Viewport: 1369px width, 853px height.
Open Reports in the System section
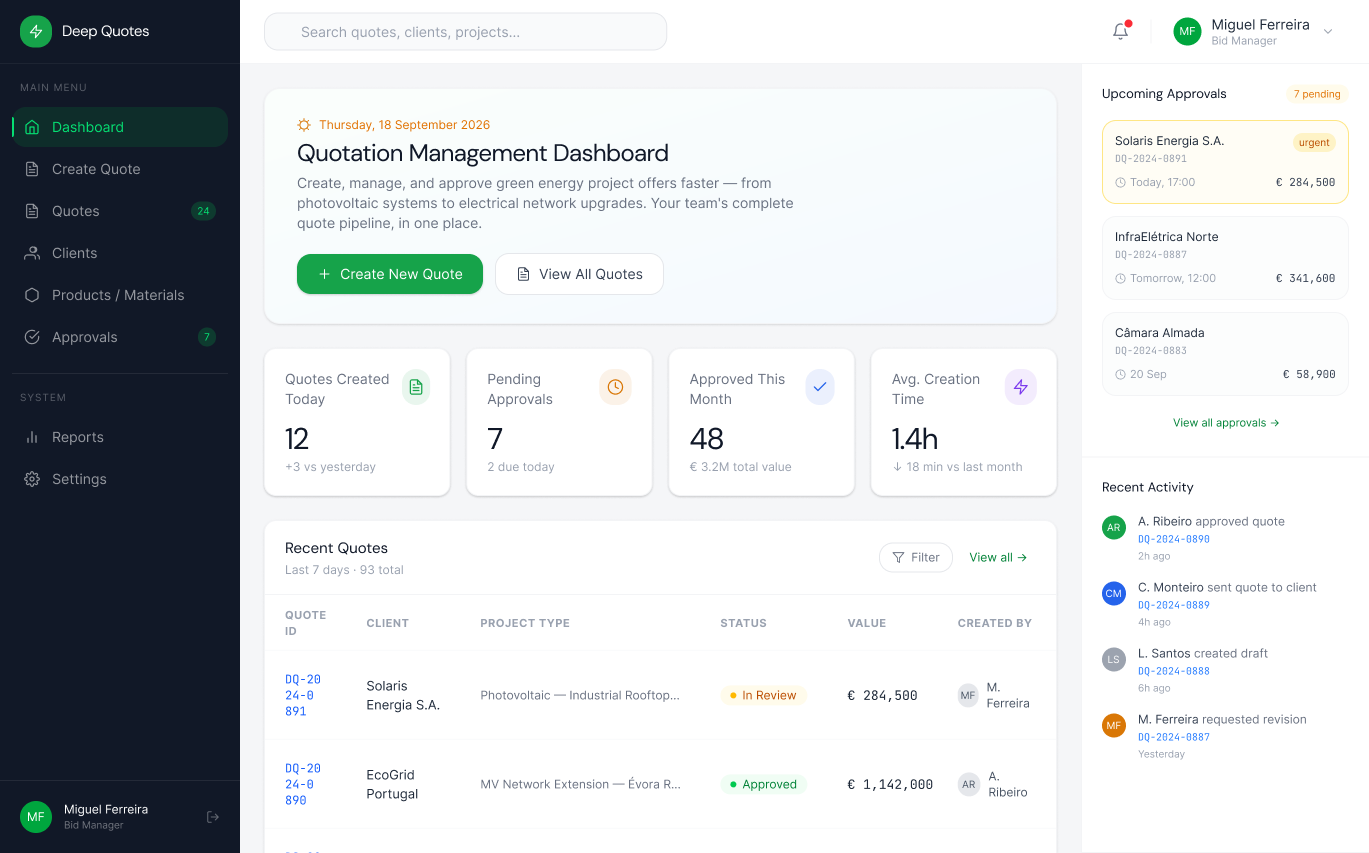[x=120, y=437]
